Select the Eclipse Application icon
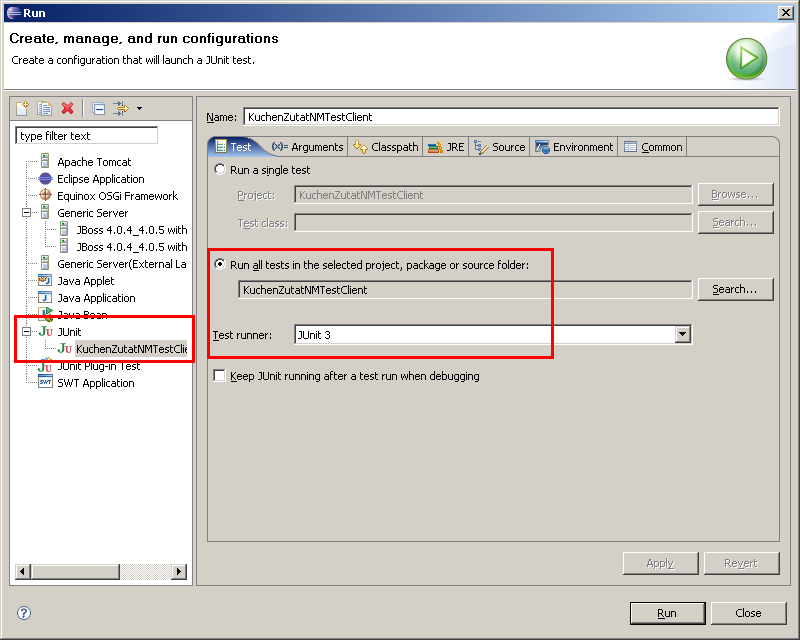The image size is (800, 640). (45, 179)
